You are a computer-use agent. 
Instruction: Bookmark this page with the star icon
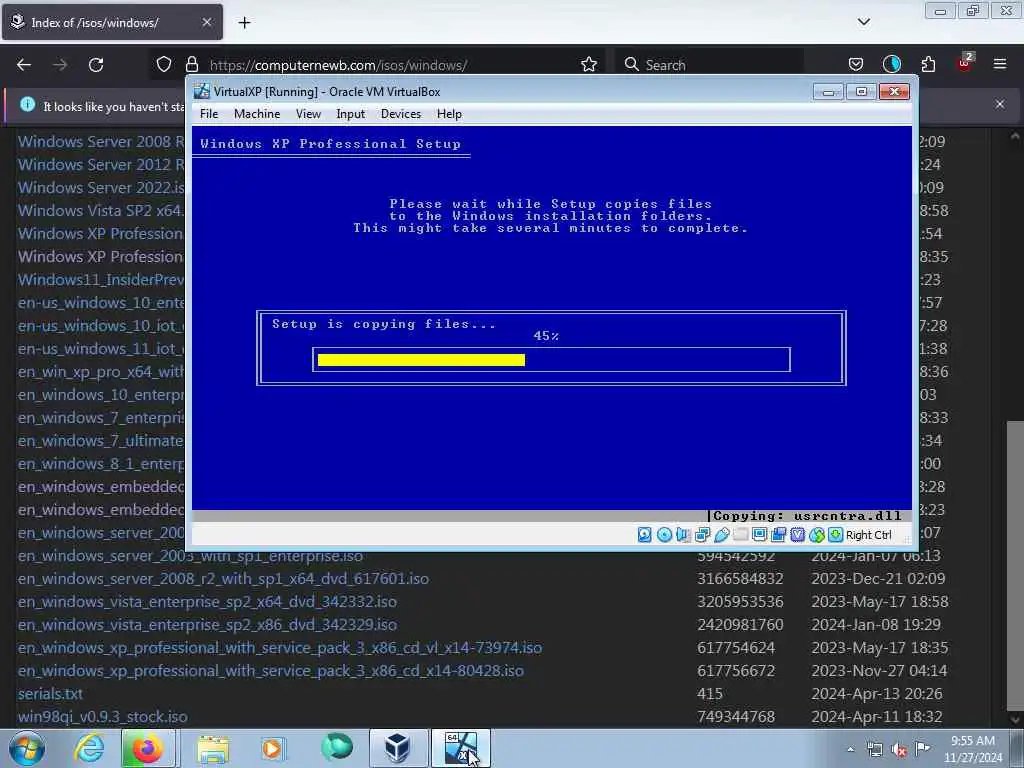pos(588,65)
